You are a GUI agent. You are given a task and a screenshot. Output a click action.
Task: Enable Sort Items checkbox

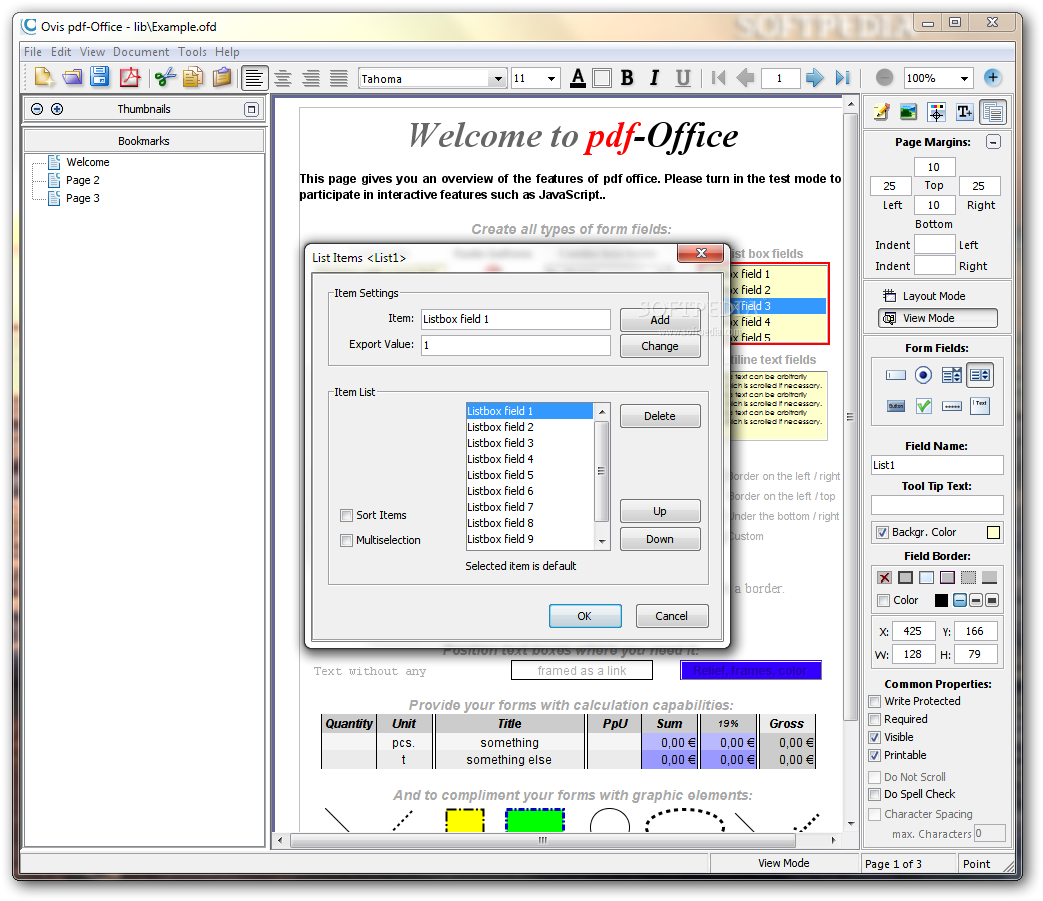(346, 515)
